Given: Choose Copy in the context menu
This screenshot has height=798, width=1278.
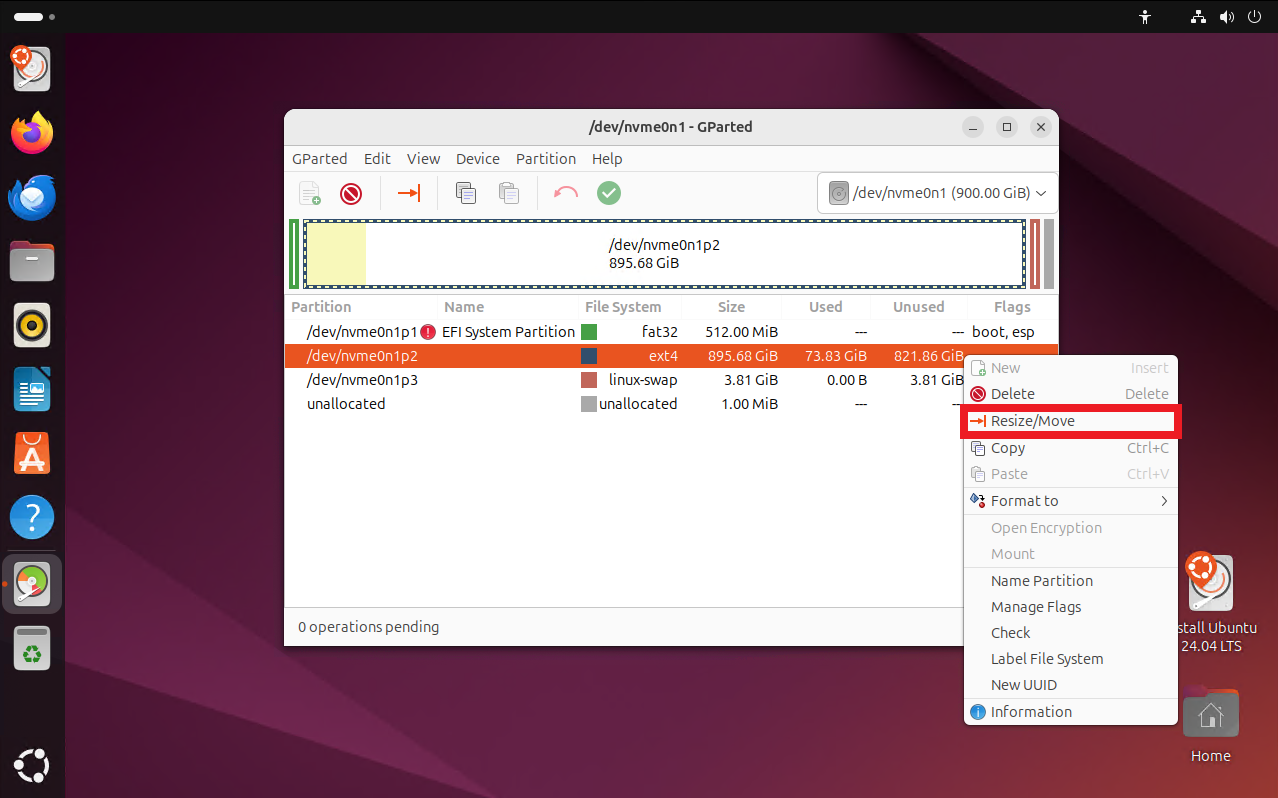Looking at the screenshot, I should pos(1070,448).
